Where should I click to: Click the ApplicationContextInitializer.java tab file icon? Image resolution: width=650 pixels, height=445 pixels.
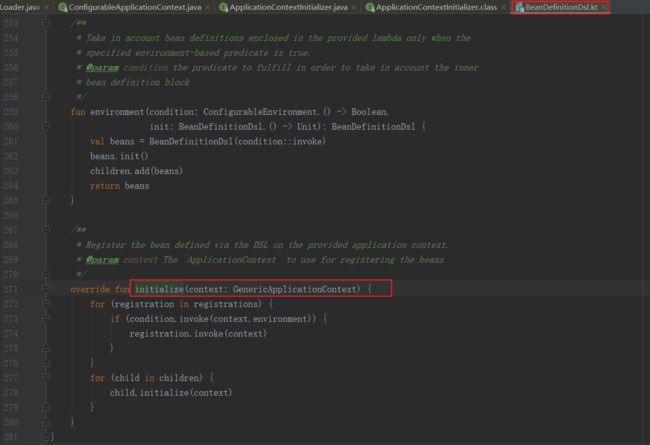pos(222,8)
